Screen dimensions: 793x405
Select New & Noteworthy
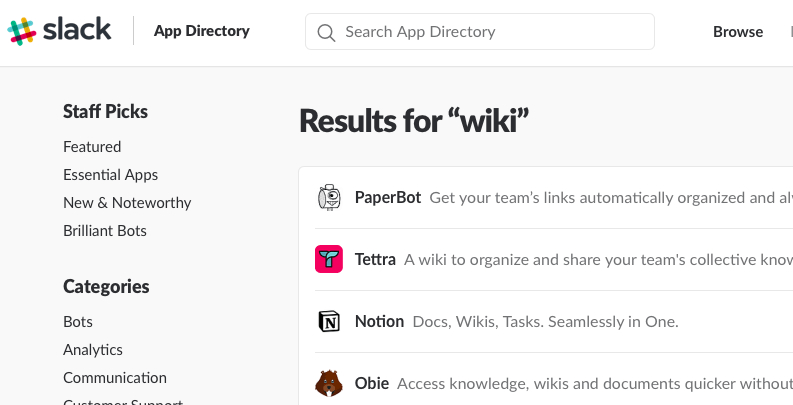pyautogui.click(x=127, y=203)
